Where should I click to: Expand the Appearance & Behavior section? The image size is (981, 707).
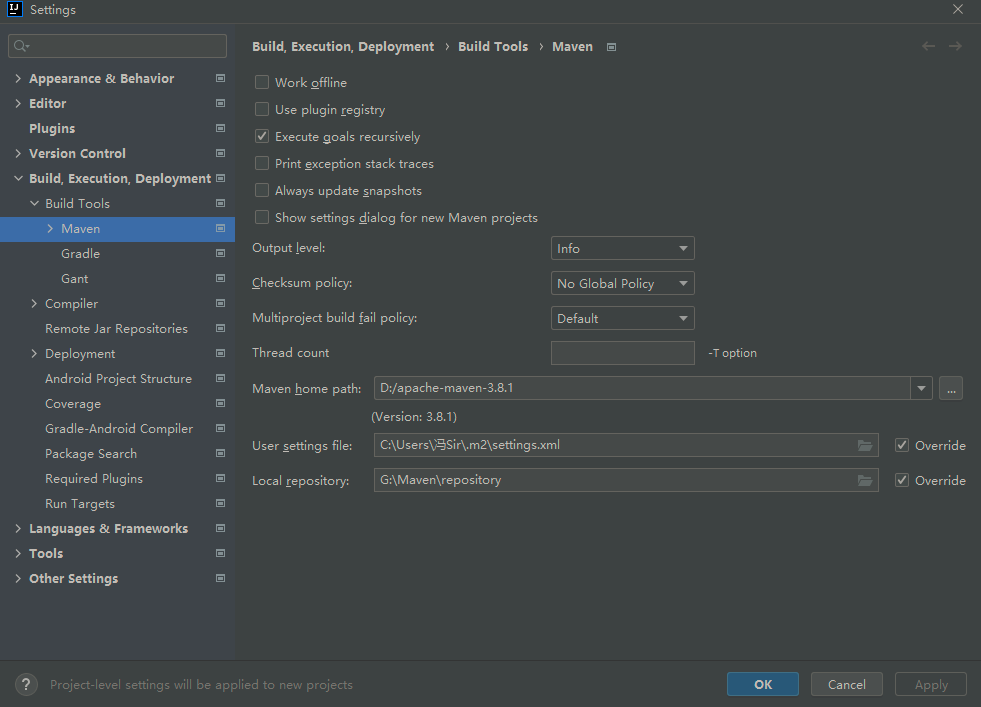[x=18, y=78]
